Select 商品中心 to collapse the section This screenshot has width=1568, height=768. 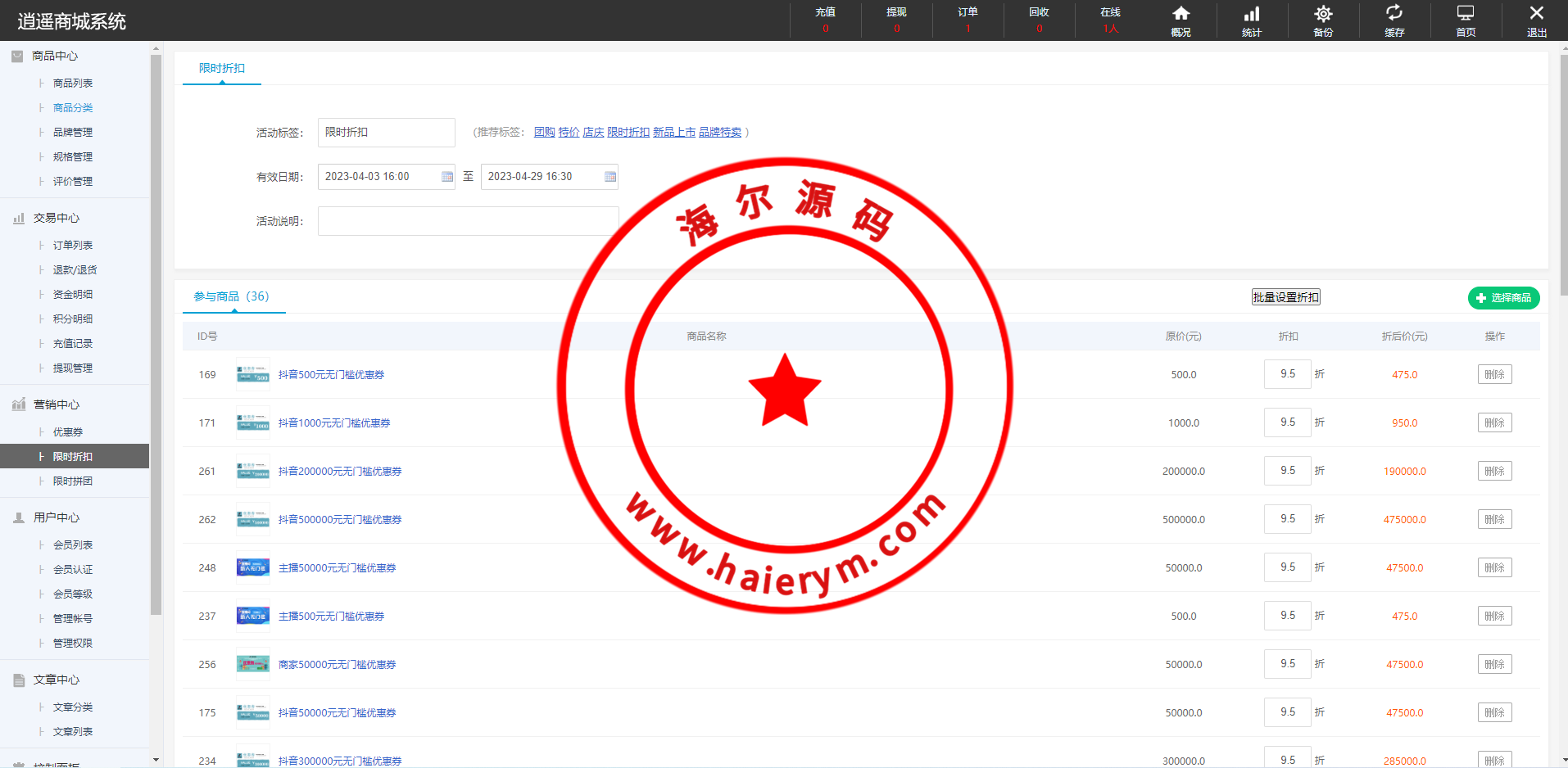[55, 56]
